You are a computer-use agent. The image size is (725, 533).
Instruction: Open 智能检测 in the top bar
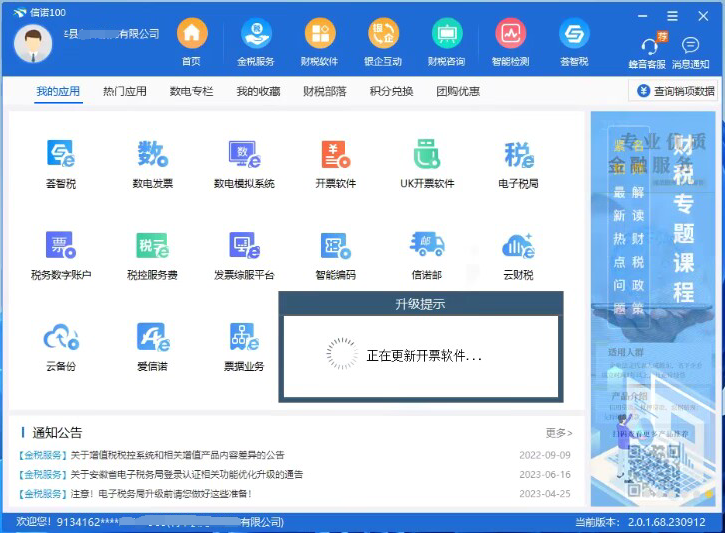point(510,42)
